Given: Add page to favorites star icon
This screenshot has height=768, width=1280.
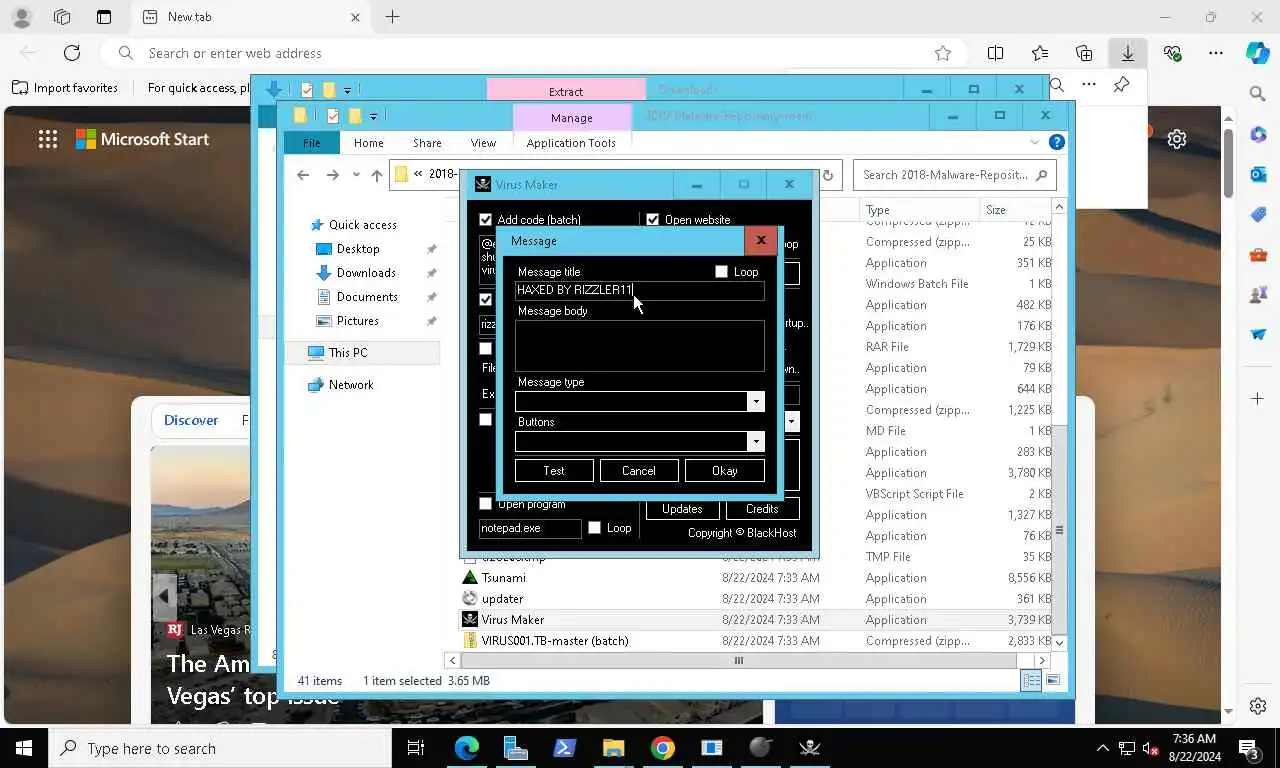Looking at the screenshot, I should click(942, 53).
